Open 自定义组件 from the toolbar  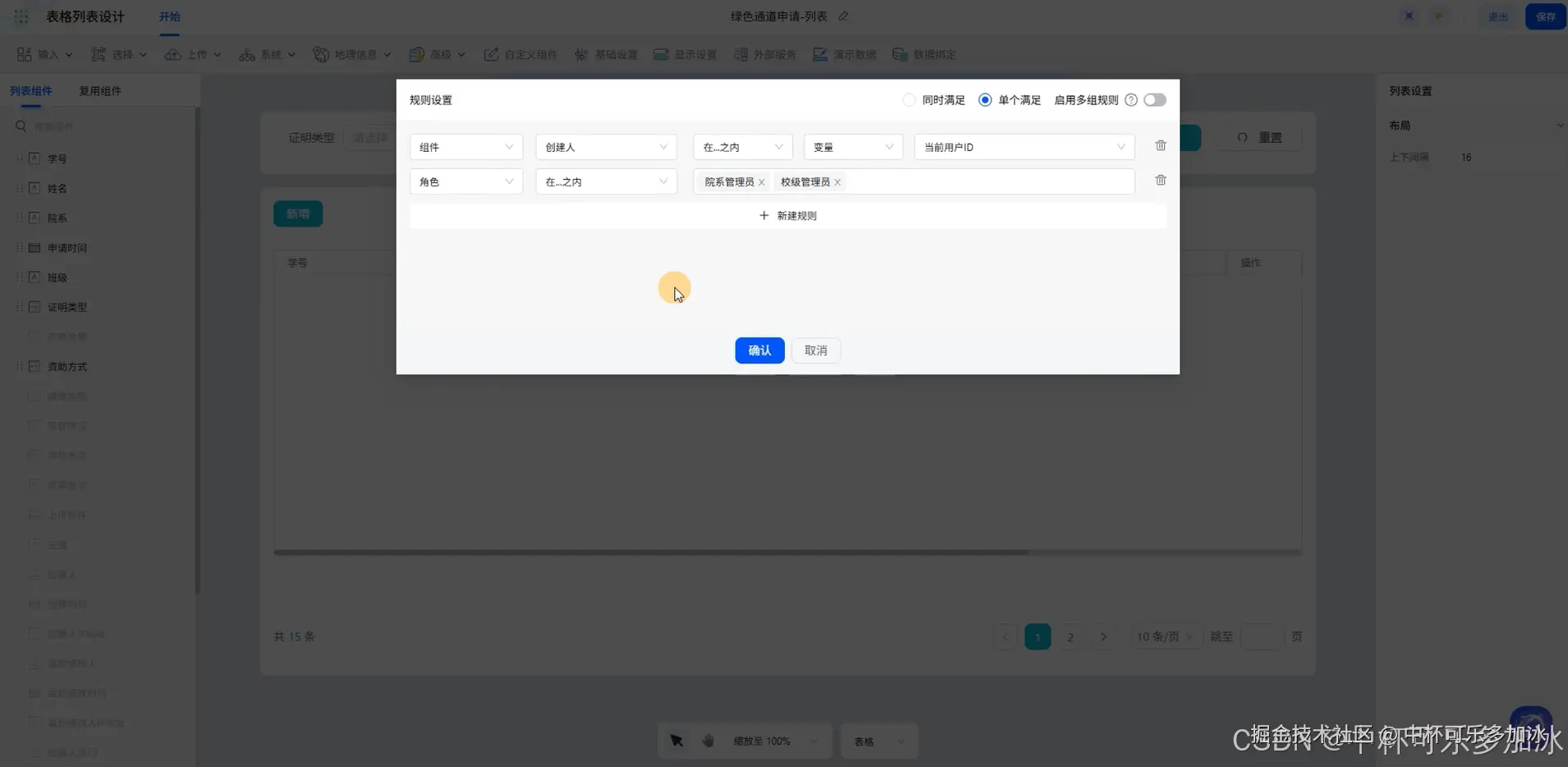[519, 54]
